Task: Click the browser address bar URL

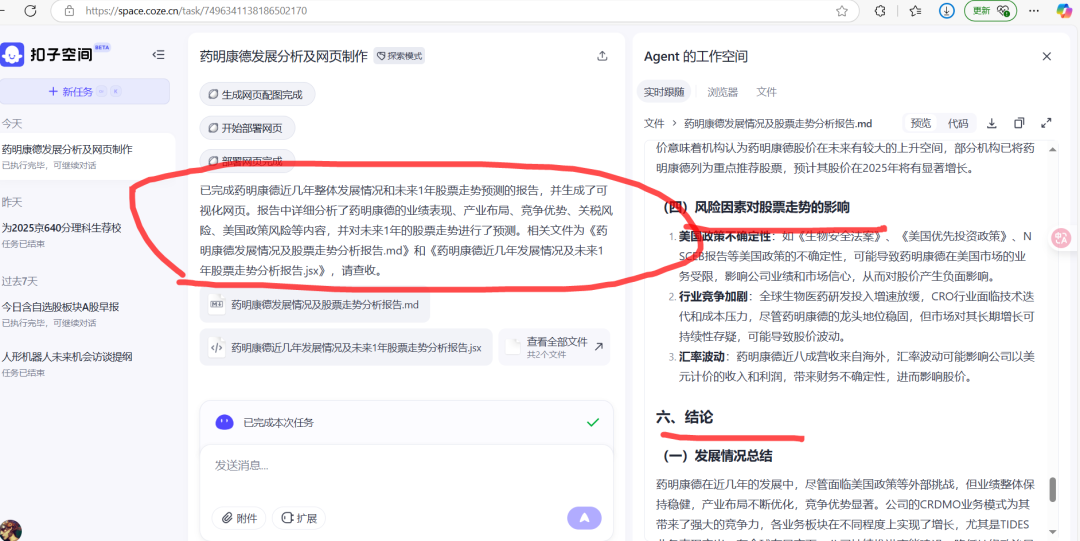Action: pyautogui.click(x=196, y=11)
